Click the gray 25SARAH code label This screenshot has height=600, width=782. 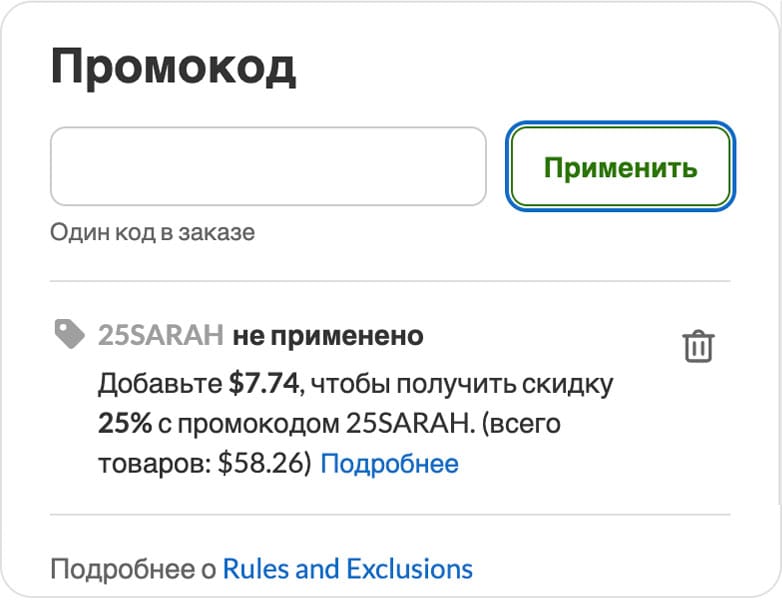pos(160,336)
